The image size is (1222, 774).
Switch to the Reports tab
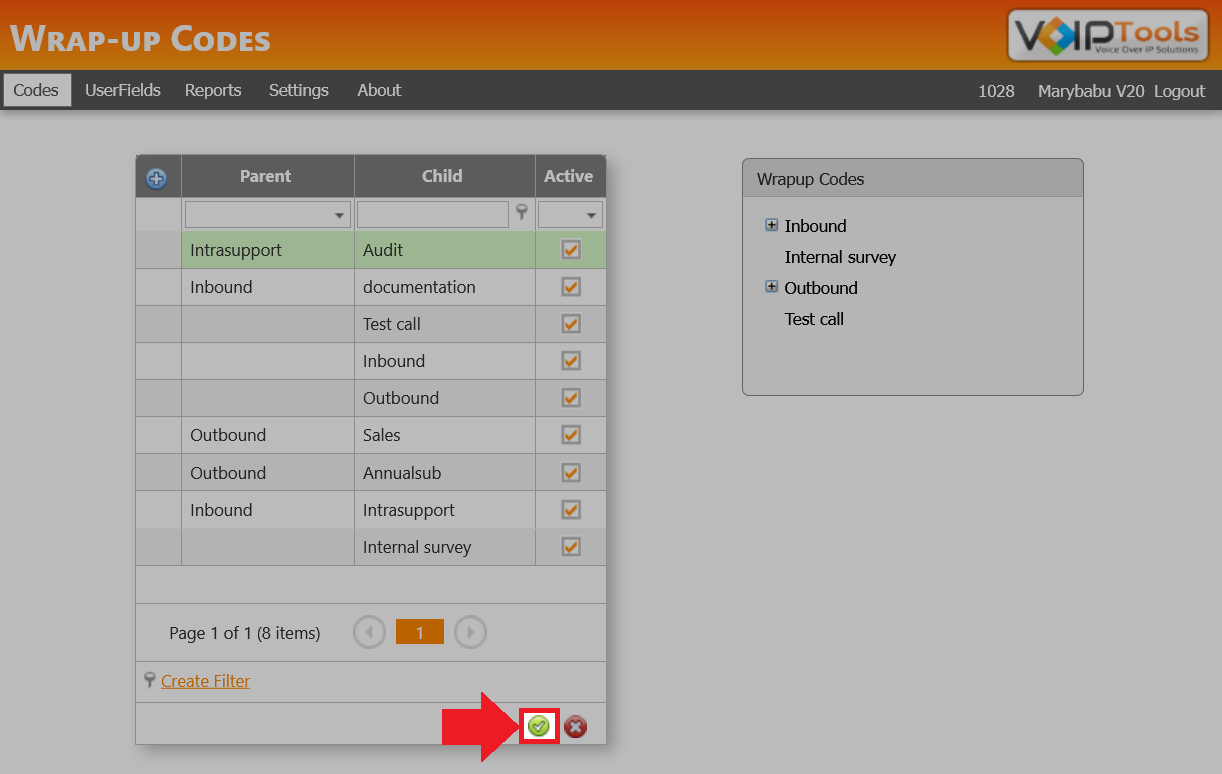213,90
